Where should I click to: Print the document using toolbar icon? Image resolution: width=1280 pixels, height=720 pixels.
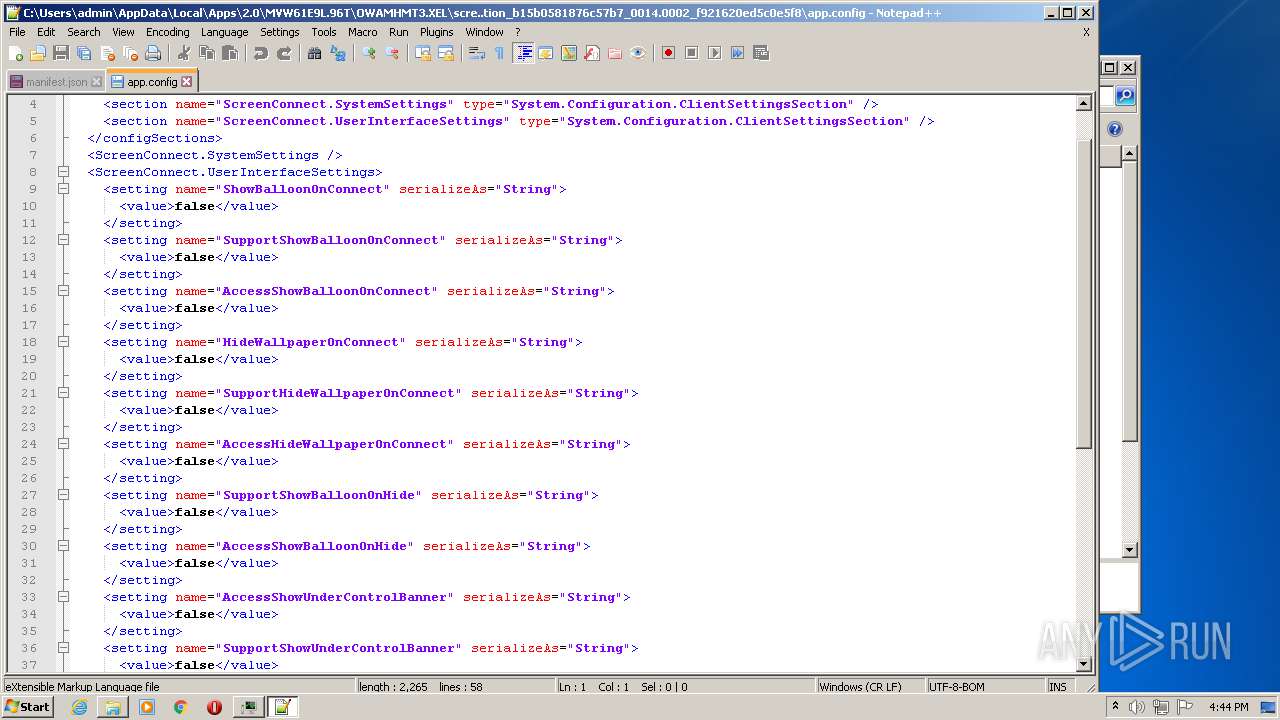point(153,53)
